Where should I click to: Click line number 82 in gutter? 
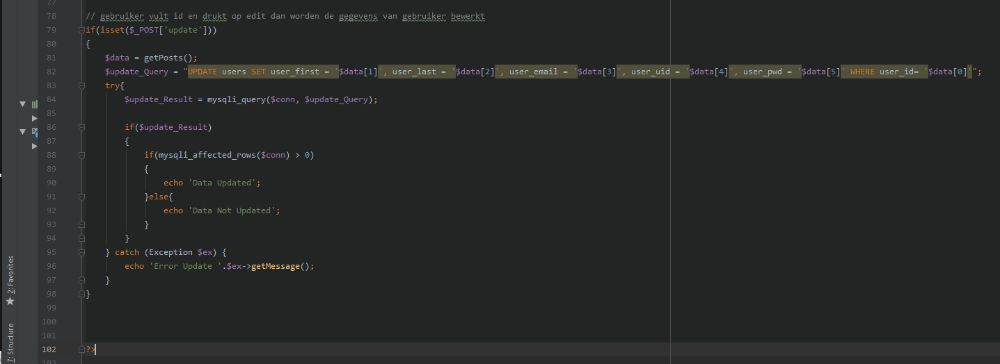[x=51, y=71]
